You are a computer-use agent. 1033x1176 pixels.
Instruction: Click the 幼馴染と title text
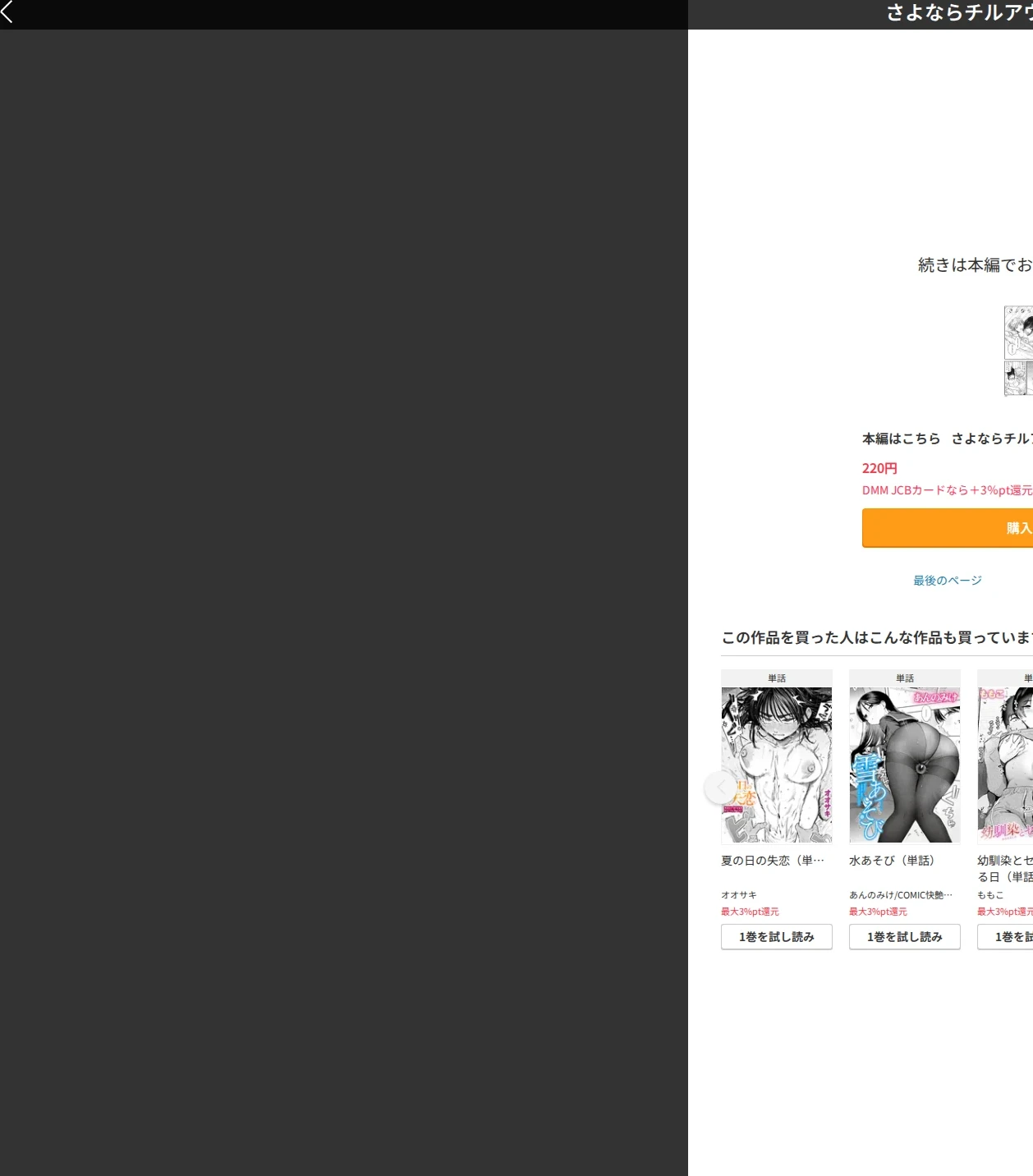click(x=1005, y=869)
